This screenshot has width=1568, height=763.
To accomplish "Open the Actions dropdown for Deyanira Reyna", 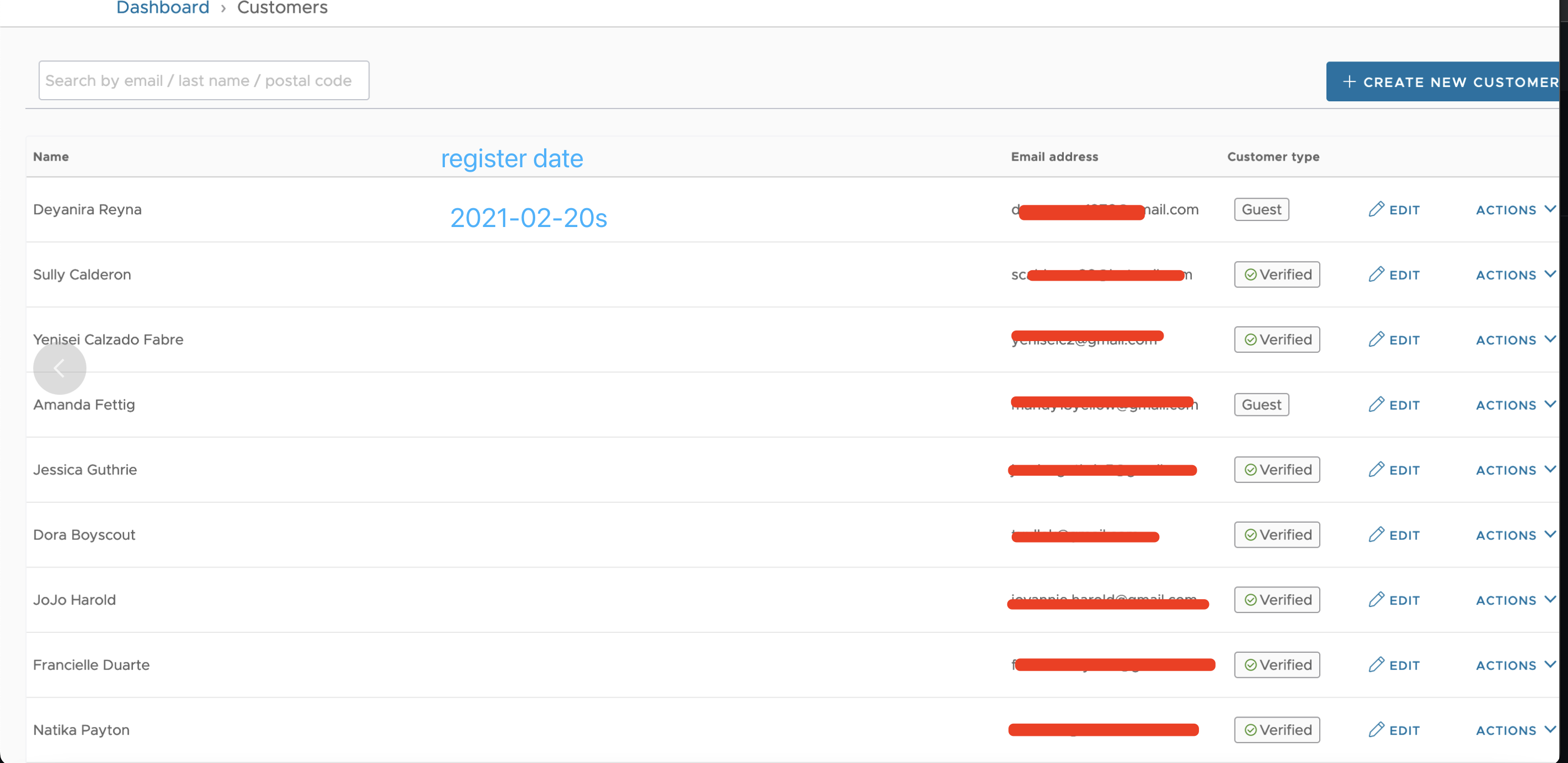I will tap(1514, 209).
